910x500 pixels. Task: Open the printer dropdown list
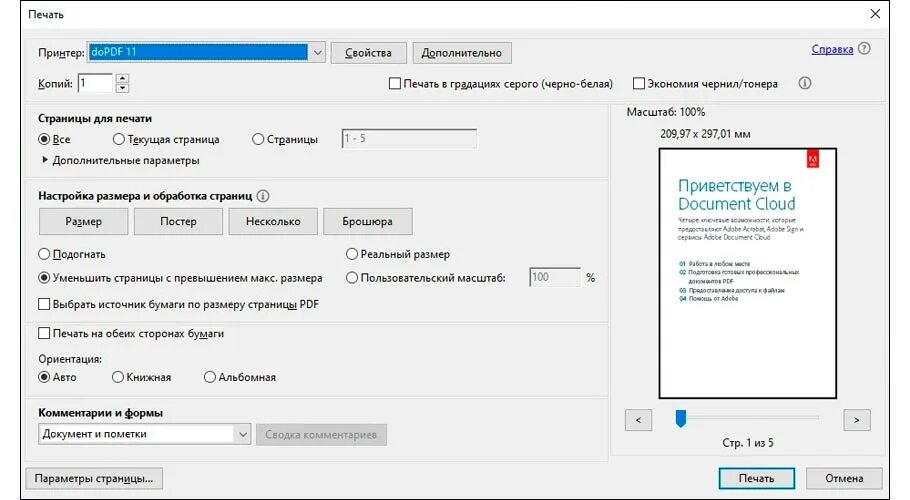pos(317,52)
